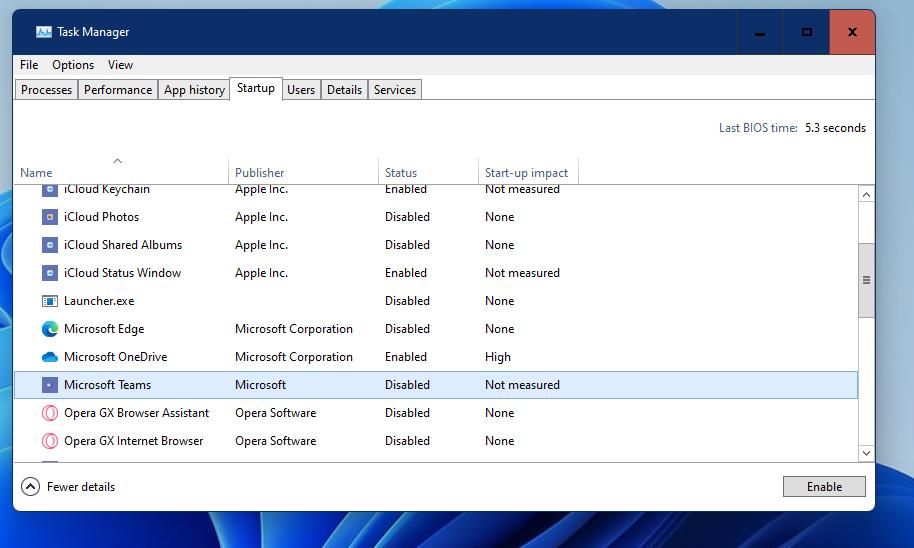This screenshot has width=914, height=548.
Task: Click Disabled status in Launcher.exe row
Action: point(407,301)
